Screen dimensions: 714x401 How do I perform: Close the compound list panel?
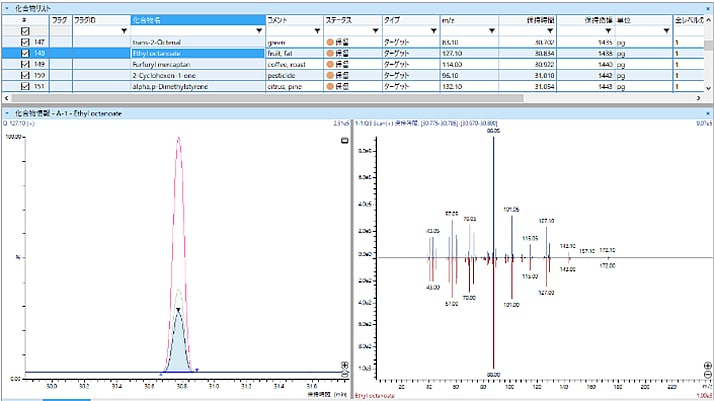708,8
